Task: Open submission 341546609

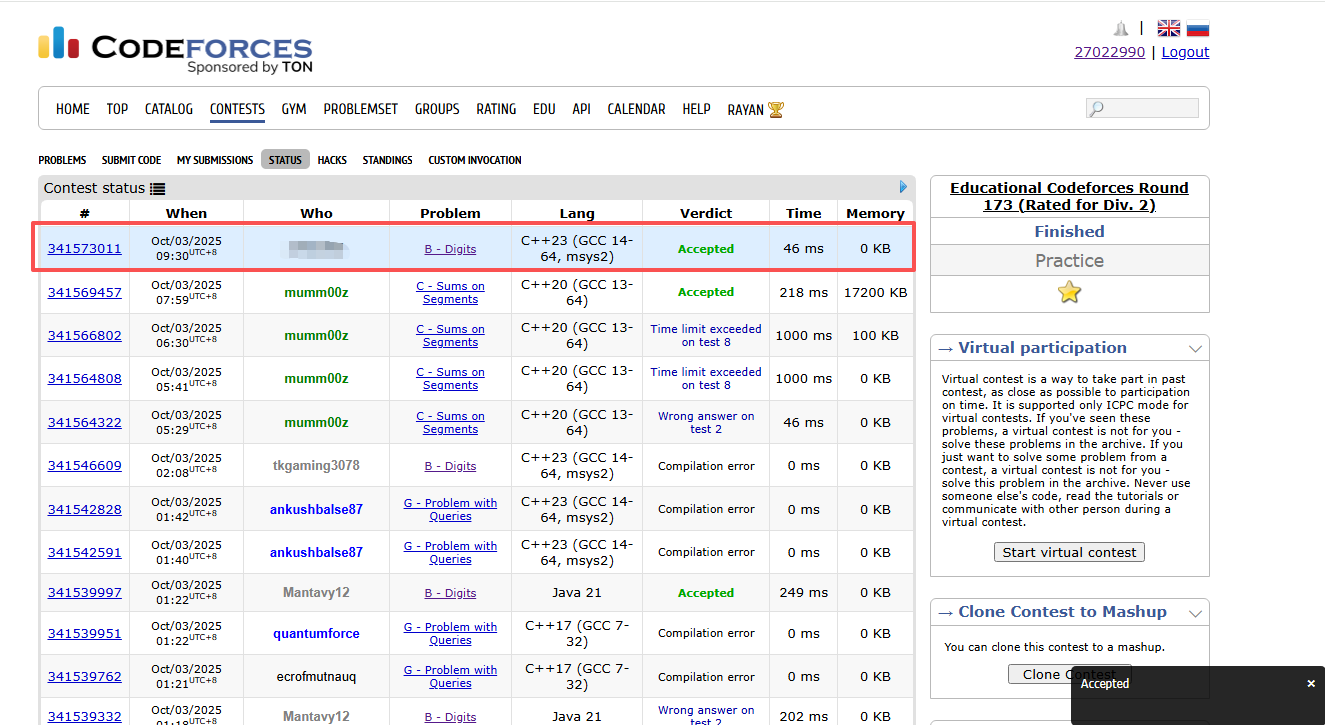Action: click(85, 465)
